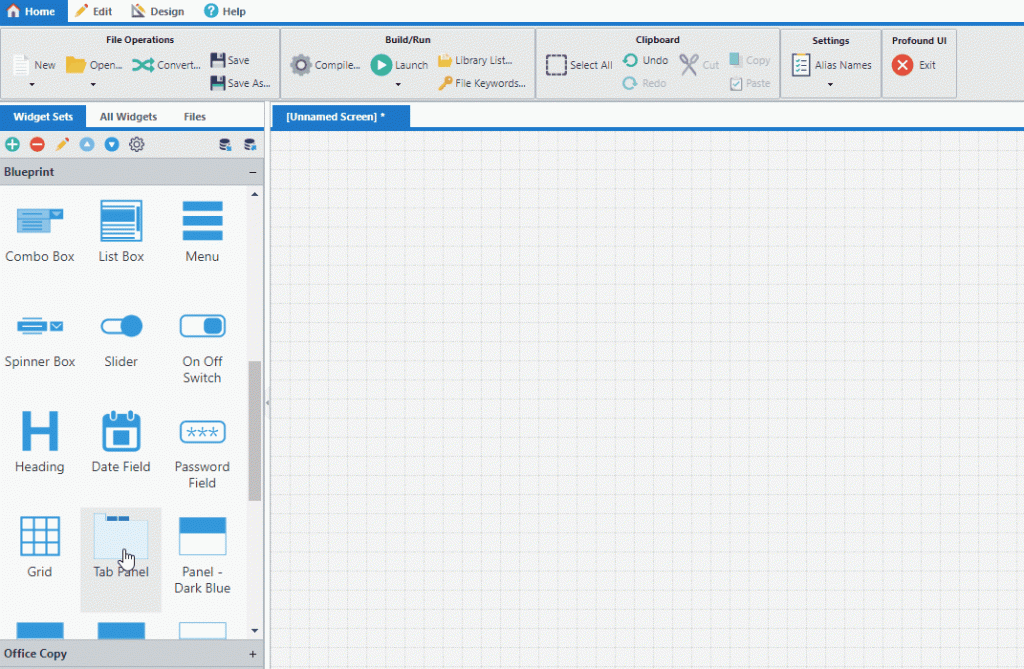This screenshot has height=669, width=1024.
Task: Choose the Date Field widget
Action: point(121,432)
